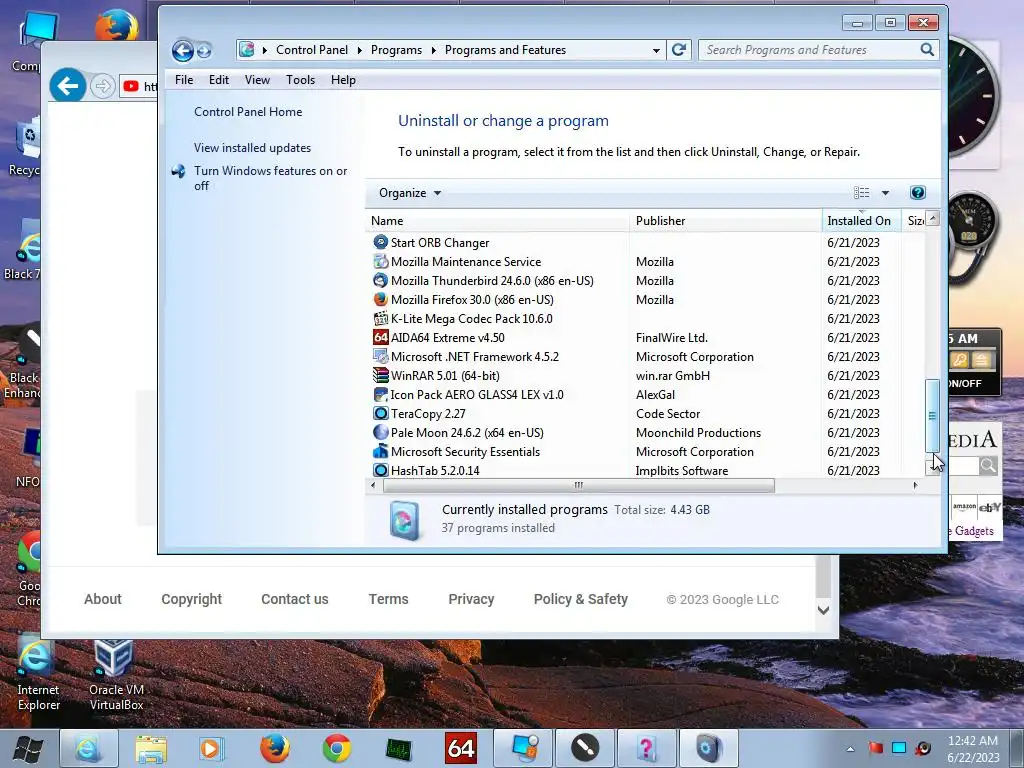This screenshot has width=1024, height=768.
Task: Expand the address bar history dropdown
Action: pyautogui.click(x=656, y=50)
